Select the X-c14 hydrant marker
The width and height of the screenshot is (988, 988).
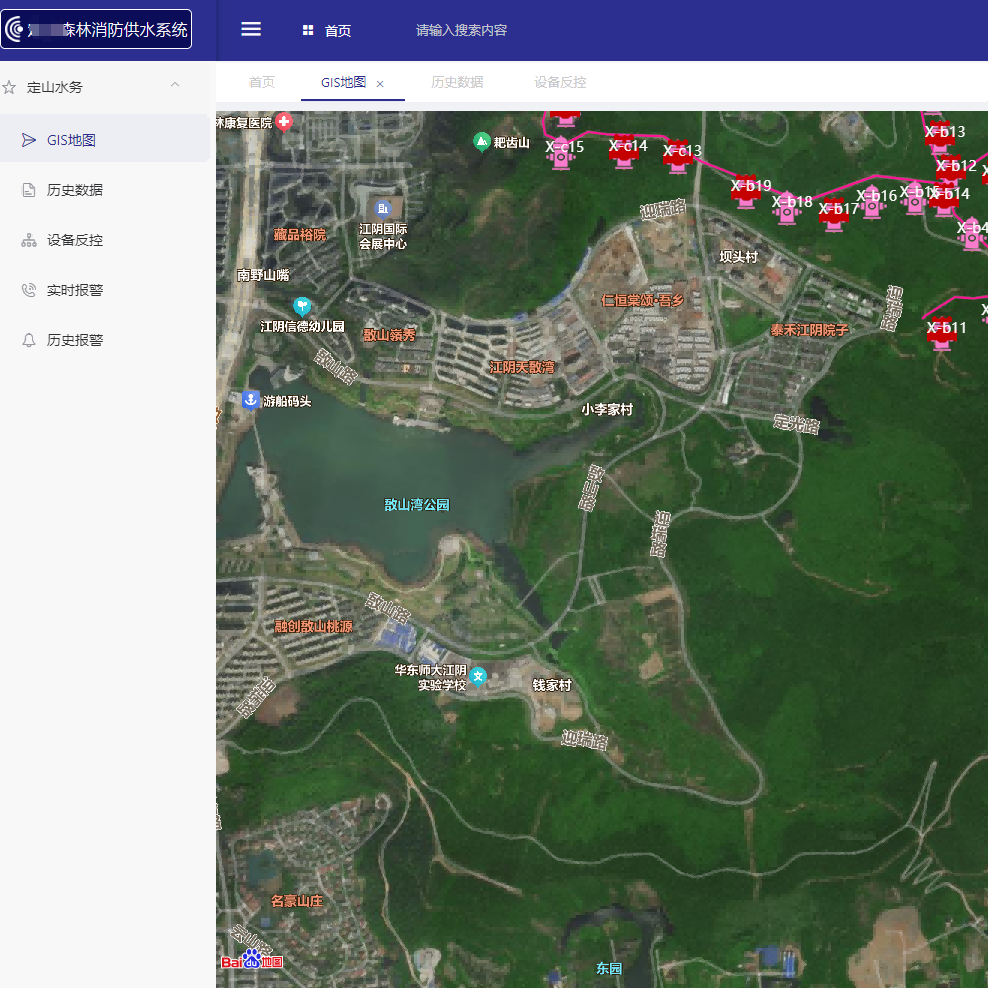pos(626,153)
